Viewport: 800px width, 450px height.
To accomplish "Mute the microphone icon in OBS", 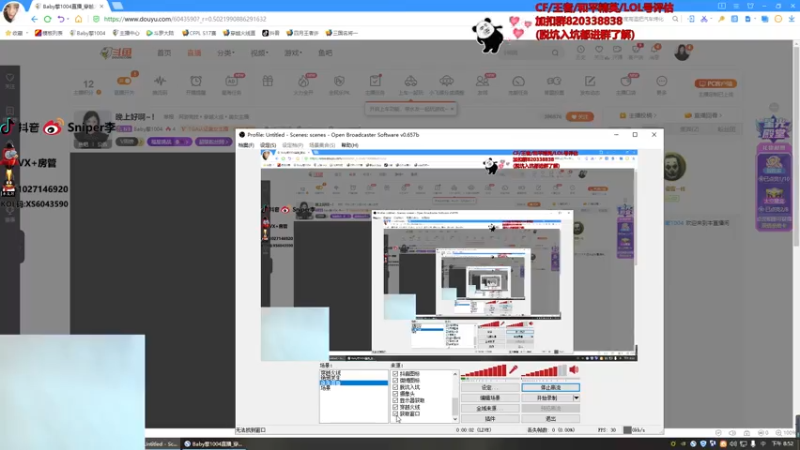I will coord(513,370).
